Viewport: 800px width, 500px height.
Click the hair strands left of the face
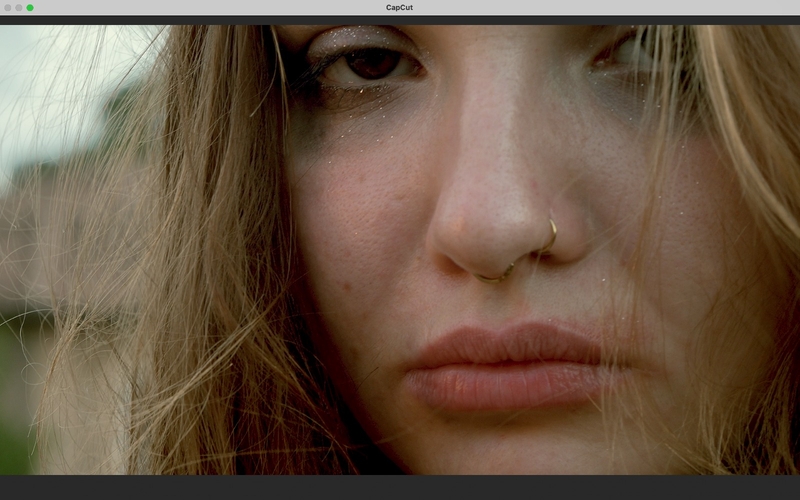200,250
